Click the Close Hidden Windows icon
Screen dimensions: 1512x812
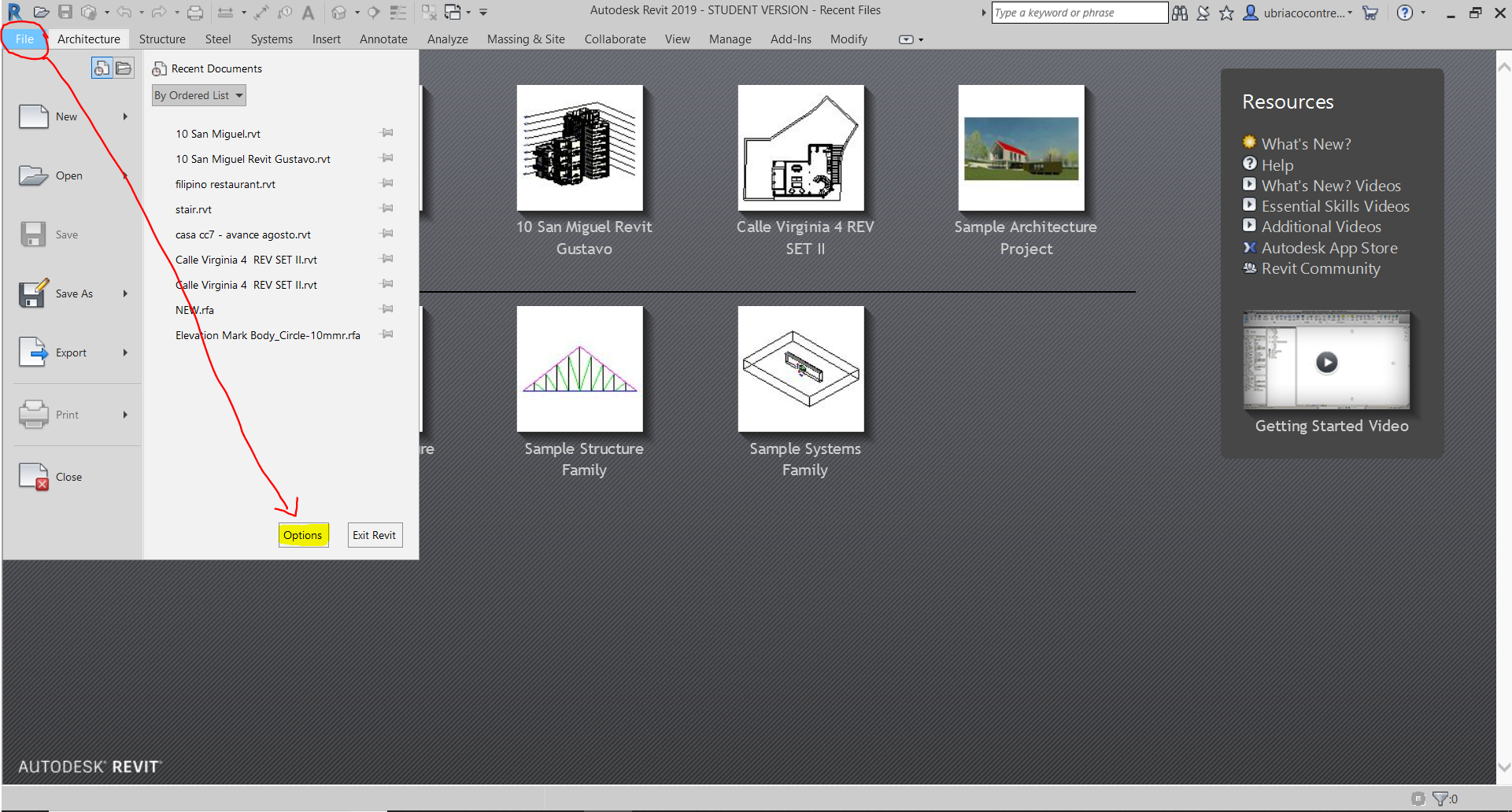429,13
